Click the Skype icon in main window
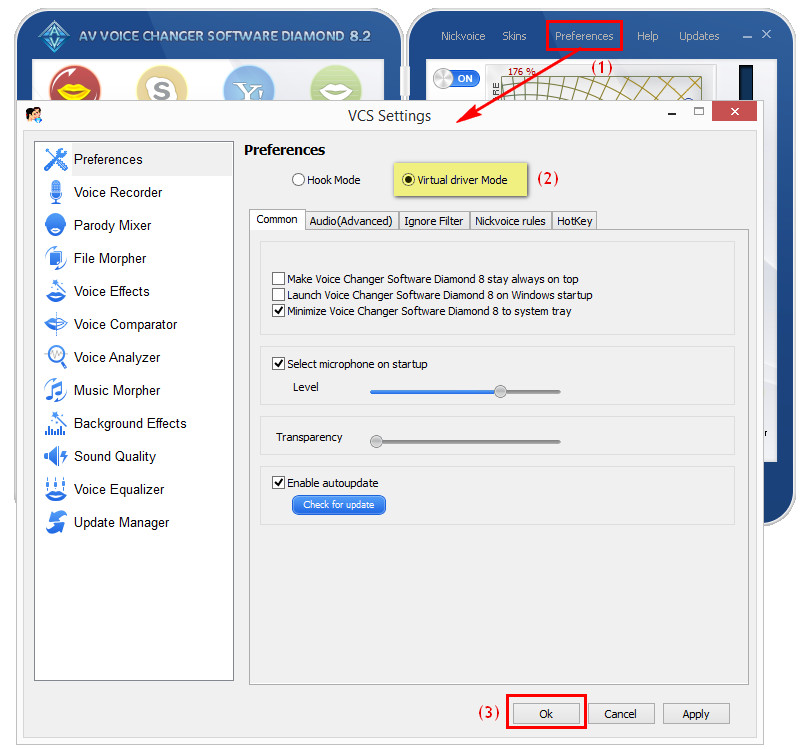 point(162,83)
